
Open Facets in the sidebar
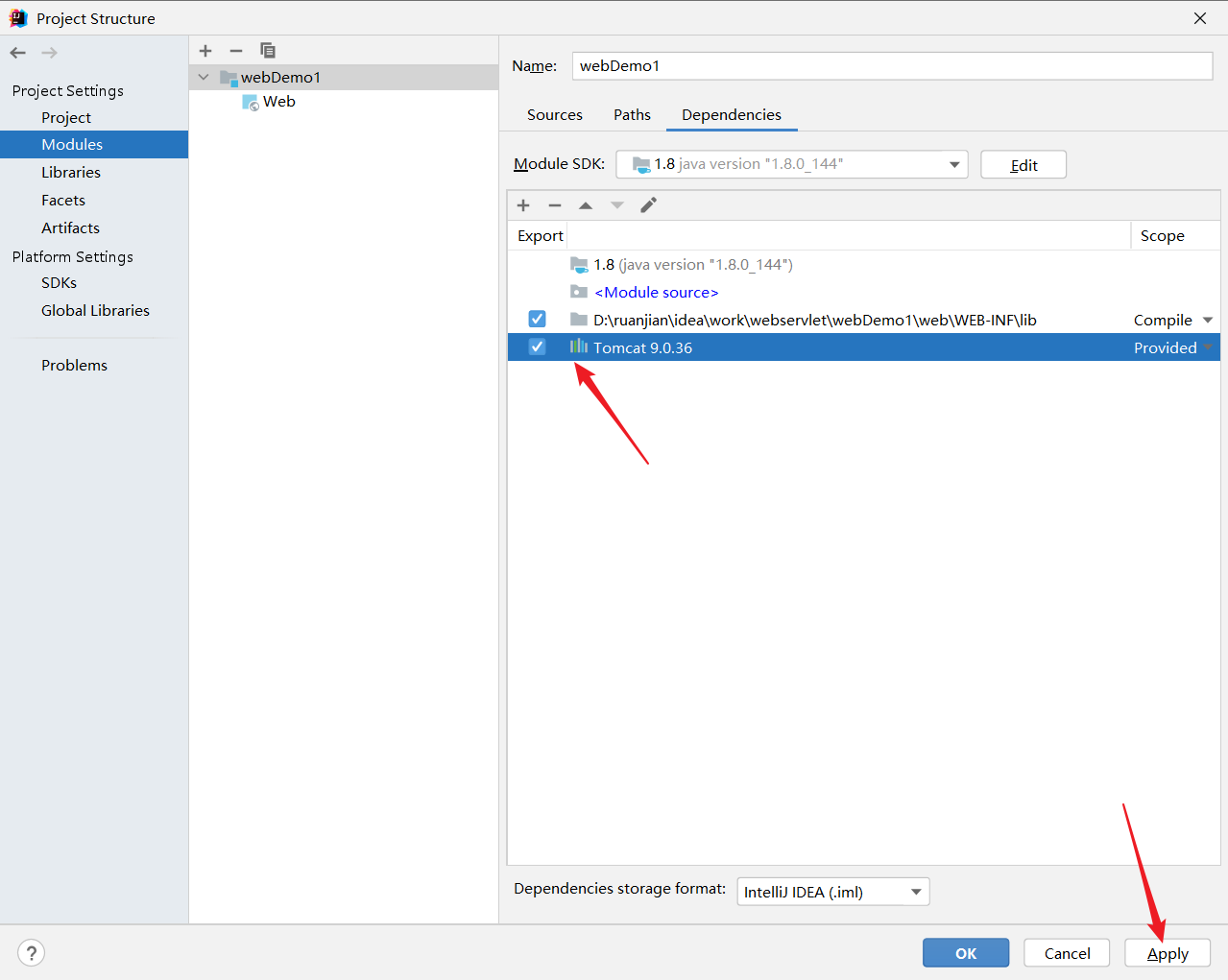coord(63,200)
